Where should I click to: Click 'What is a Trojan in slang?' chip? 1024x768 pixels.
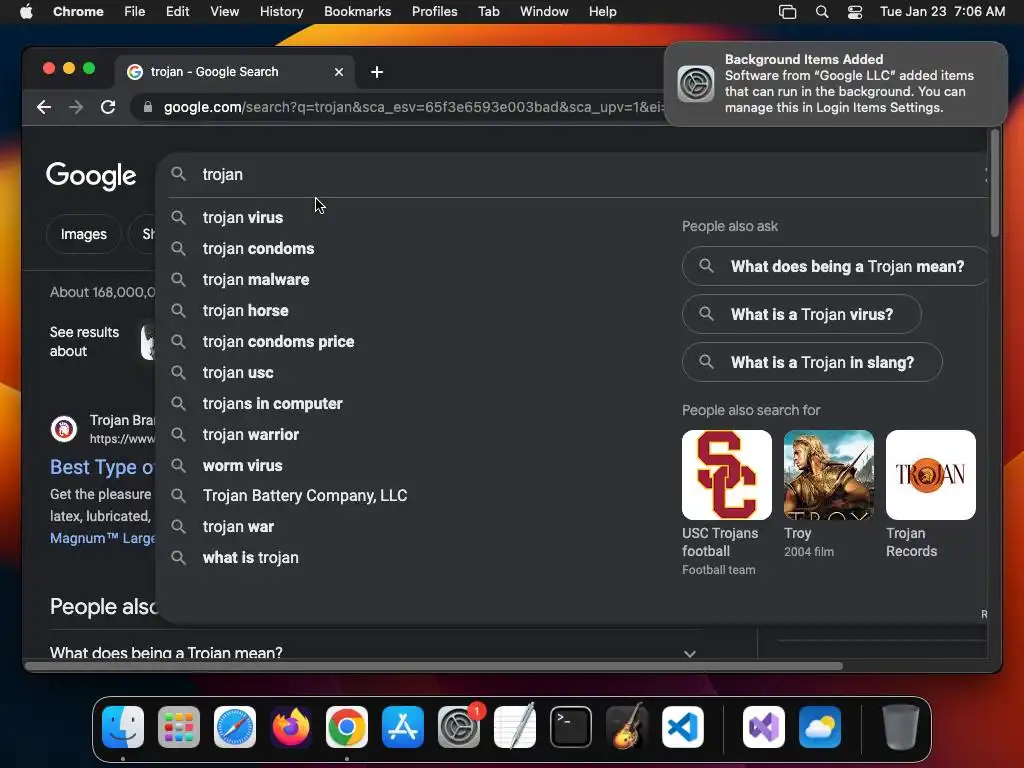[x=812, y=362]
